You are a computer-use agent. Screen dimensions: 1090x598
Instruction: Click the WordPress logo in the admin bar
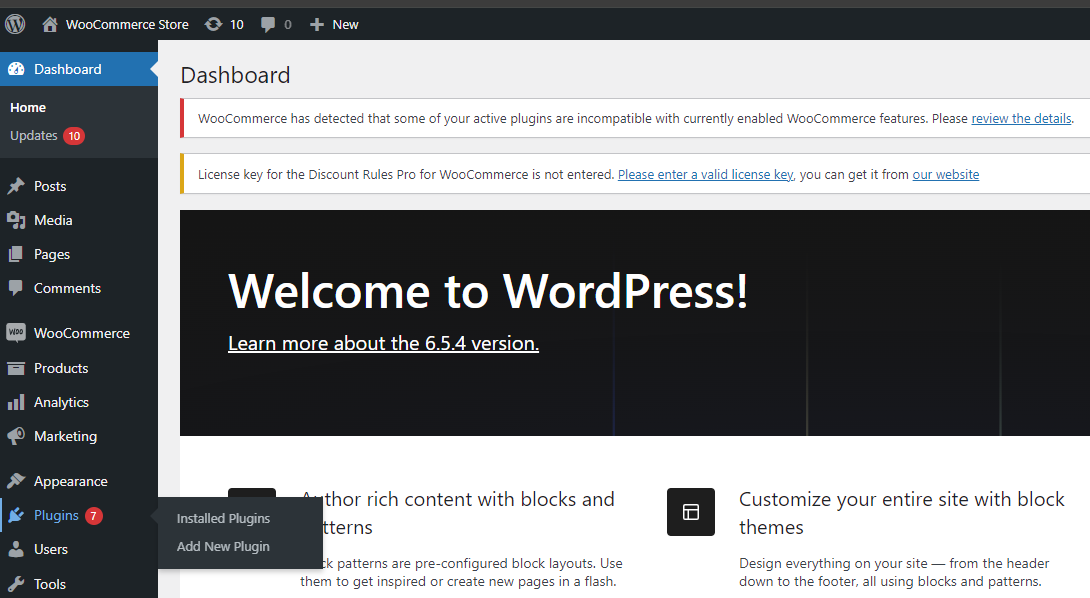coord(14,23)
